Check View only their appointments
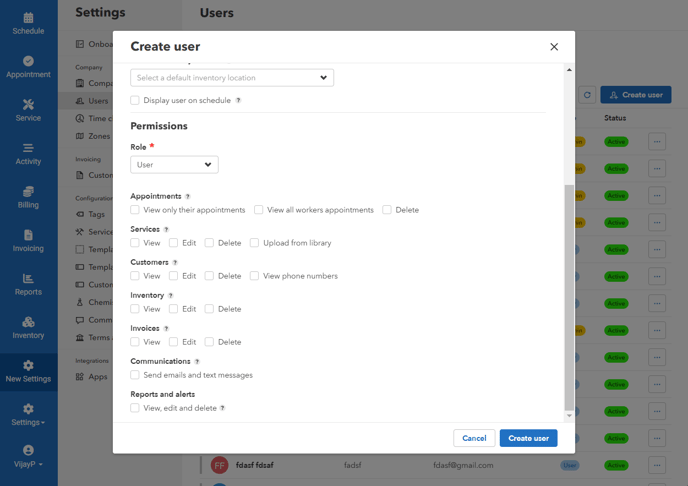The image size is (688, 486). pyautogui.click(x=135, y=210)
